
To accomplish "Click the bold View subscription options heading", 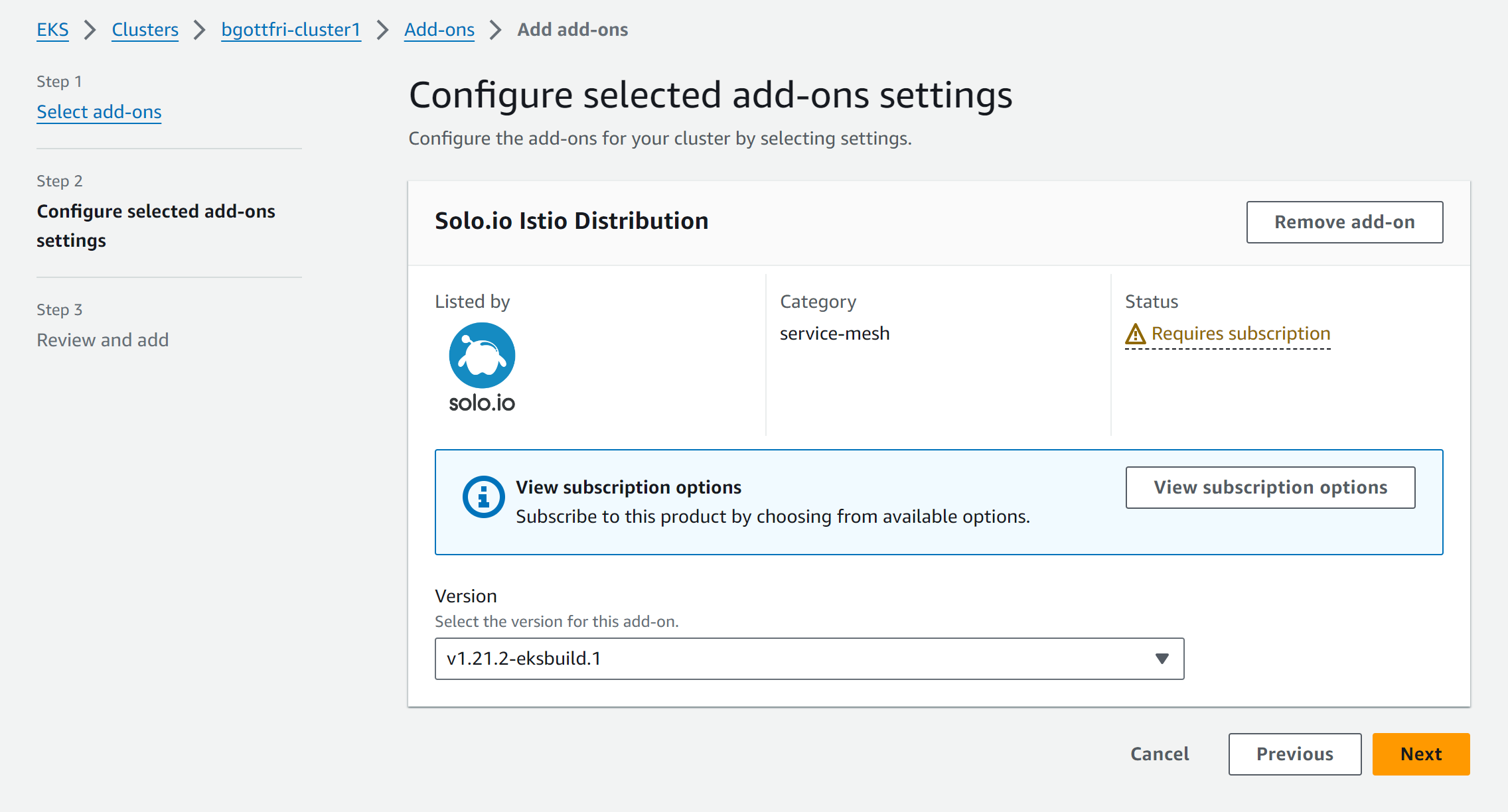I will click(x=629, y=488).
